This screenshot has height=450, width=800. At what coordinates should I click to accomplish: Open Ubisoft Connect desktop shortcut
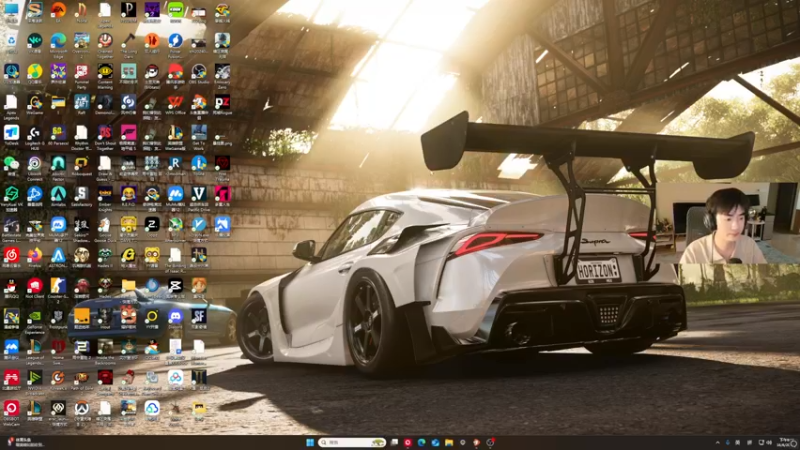[x=35, y=163]
